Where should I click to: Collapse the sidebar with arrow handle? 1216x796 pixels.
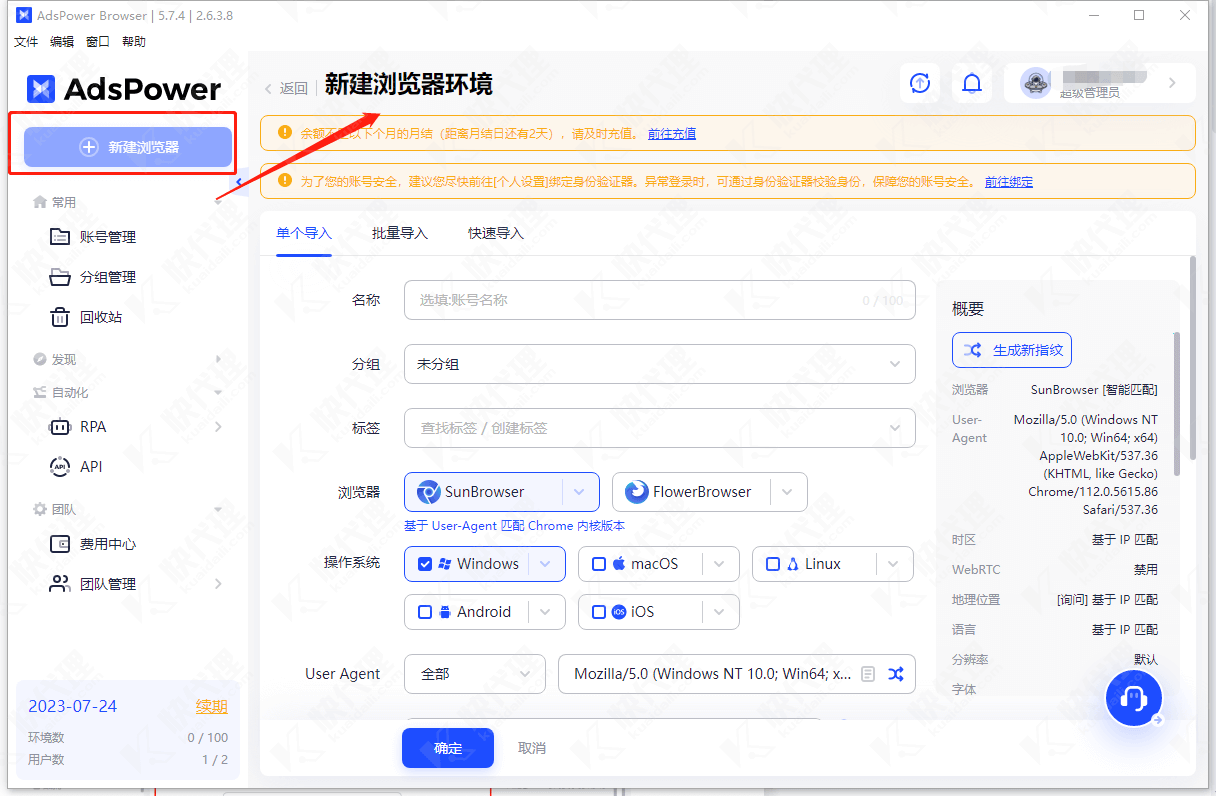(x=240, y=182)
